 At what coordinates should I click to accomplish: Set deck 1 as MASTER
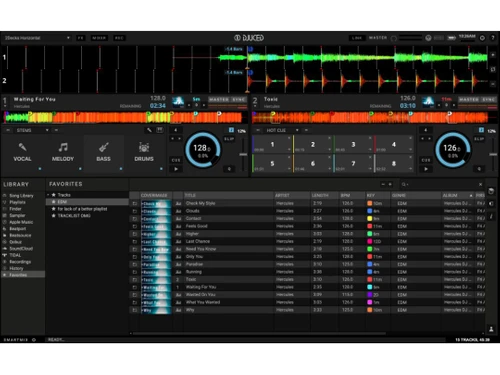tap(219, 99)
